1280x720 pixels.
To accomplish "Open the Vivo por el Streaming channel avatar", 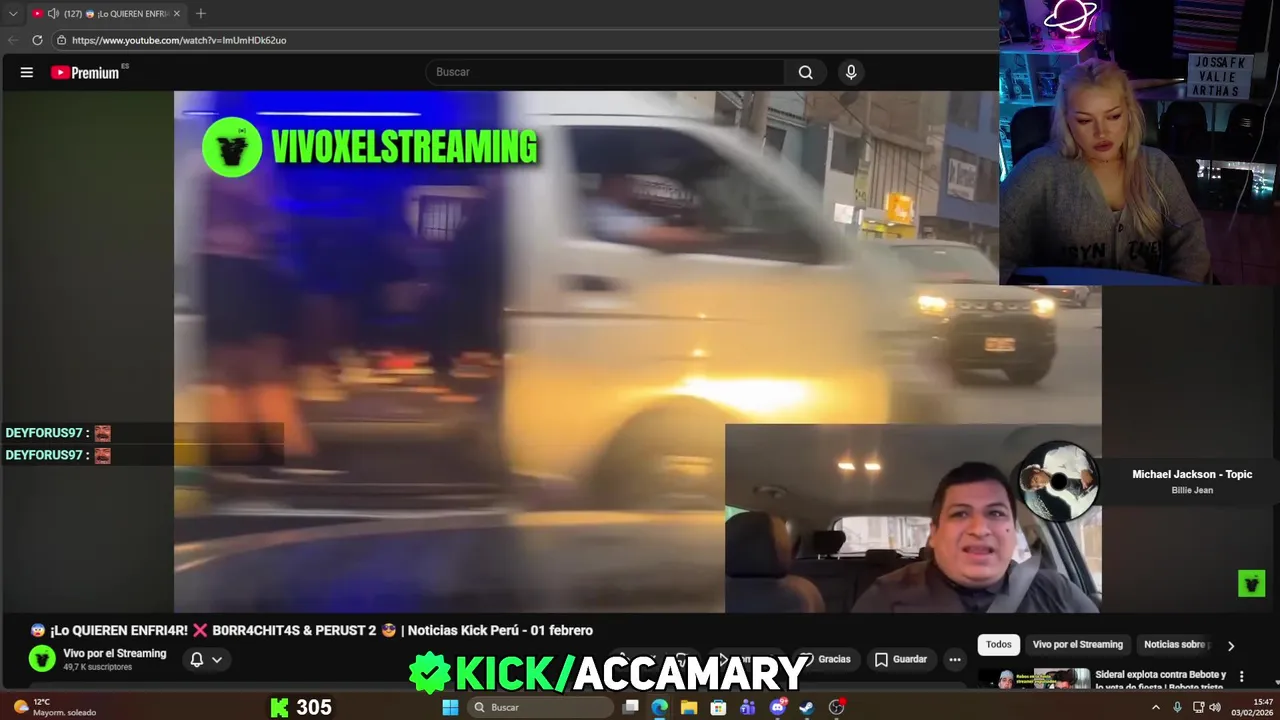I will [x=42, y=658].
